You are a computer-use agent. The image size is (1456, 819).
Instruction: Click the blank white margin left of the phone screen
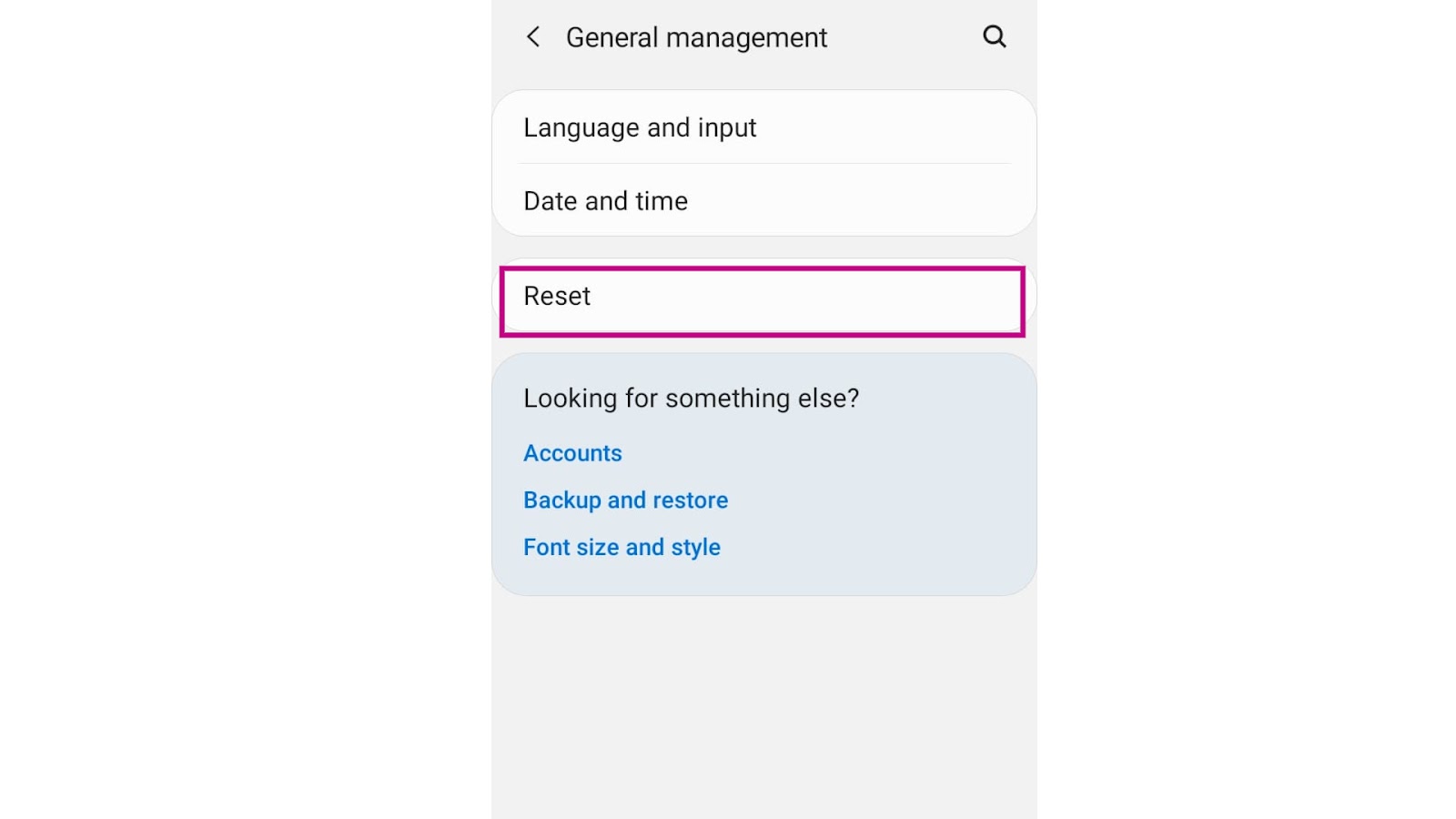[246, 409]
